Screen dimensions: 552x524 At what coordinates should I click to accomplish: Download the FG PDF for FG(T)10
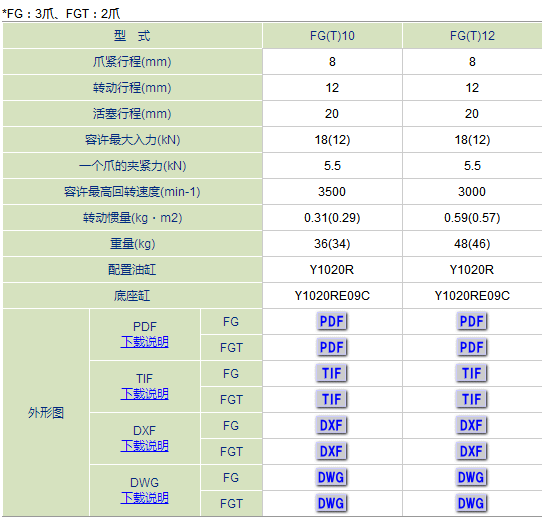332,321
